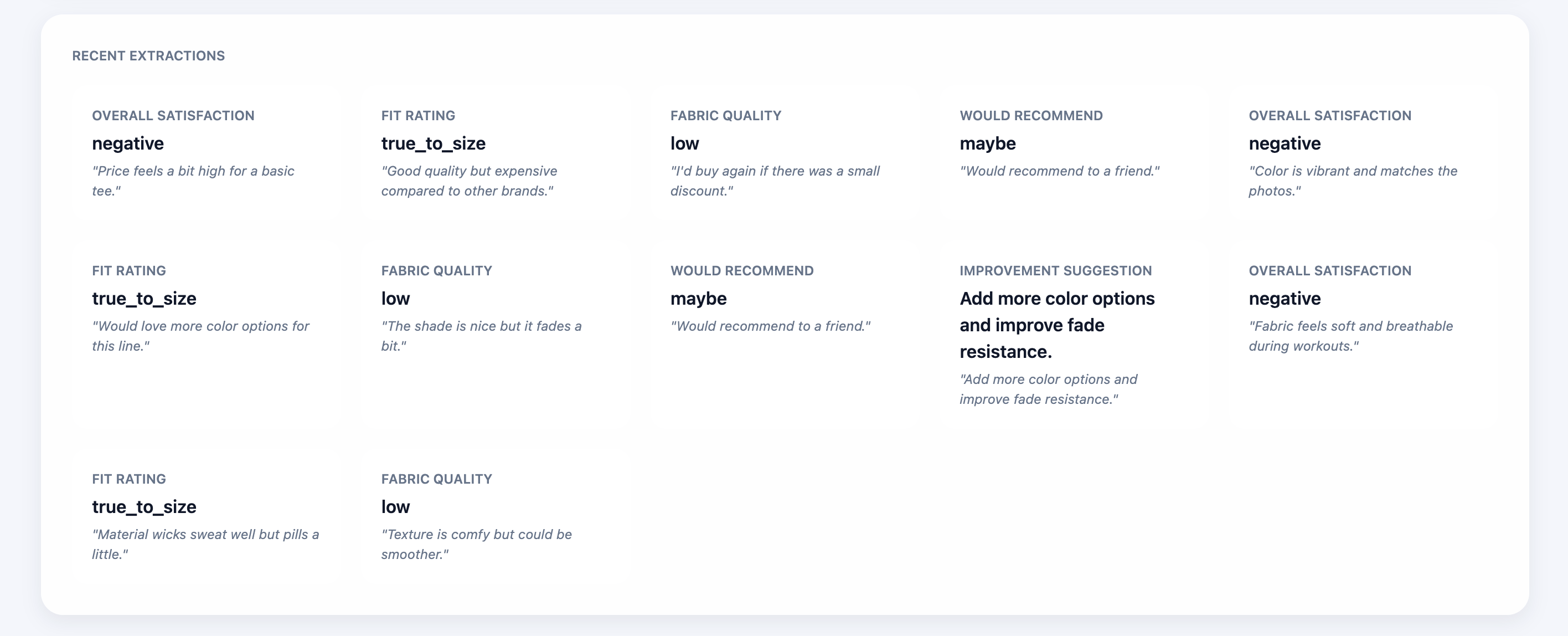Open the "shade is nice but fades" quote
1568x636 pixels.
(481, 336)
